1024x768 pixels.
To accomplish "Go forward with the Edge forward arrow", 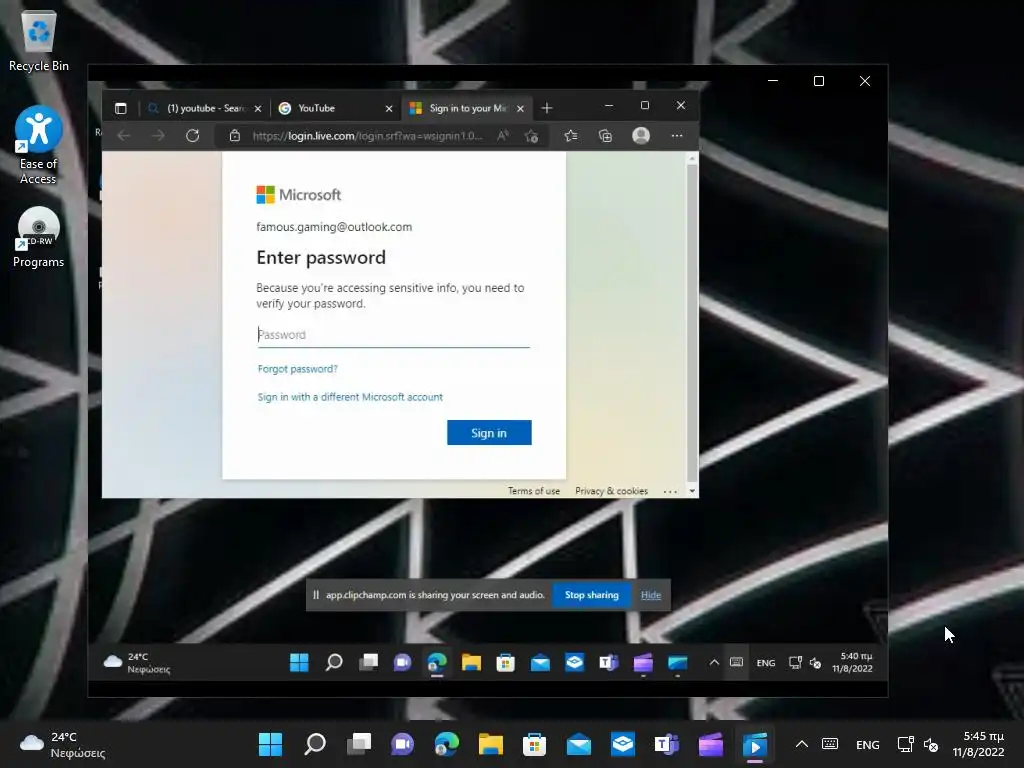I will click(158, 136).
